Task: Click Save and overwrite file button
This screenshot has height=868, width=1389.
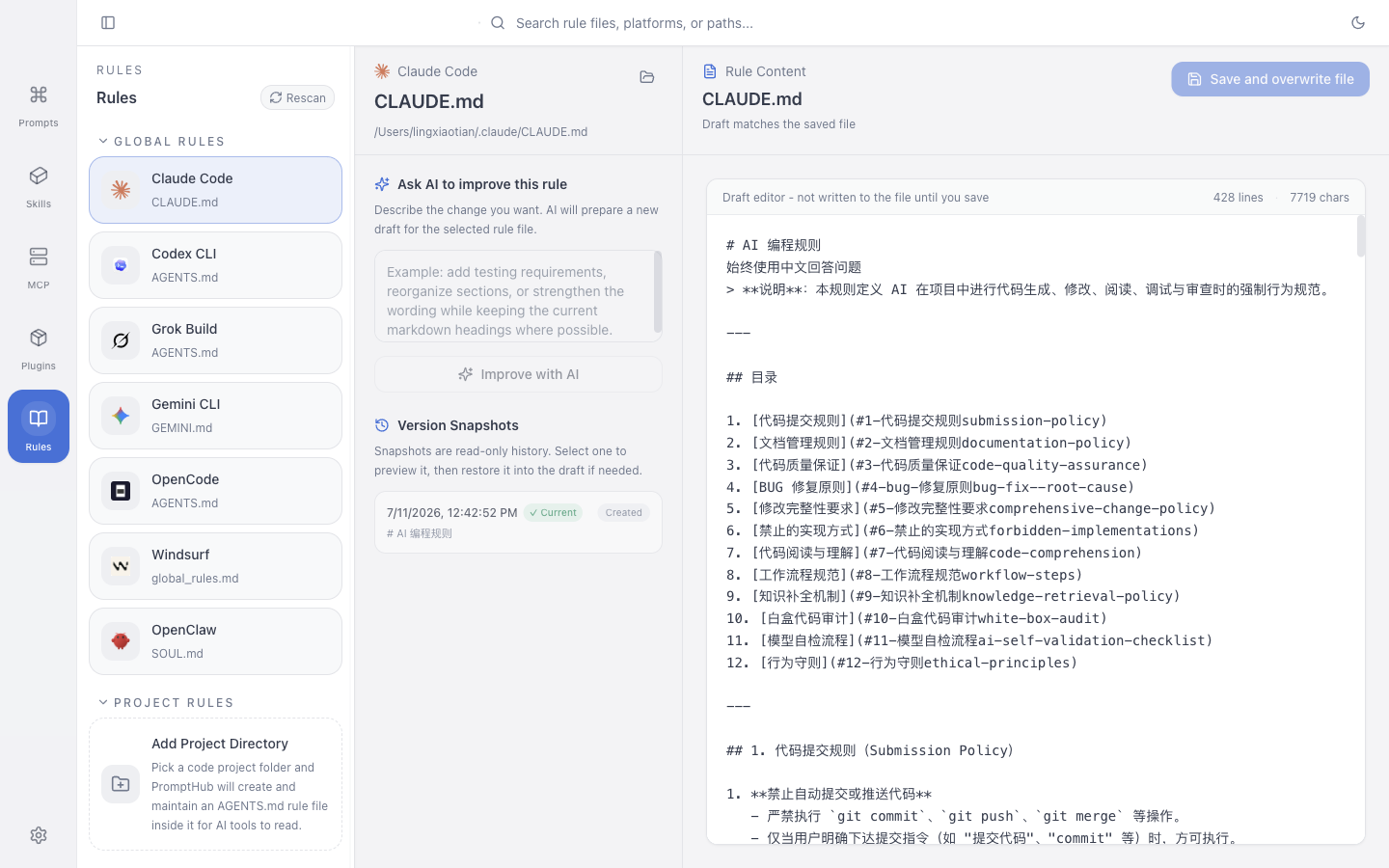Action: (1270, 79)
